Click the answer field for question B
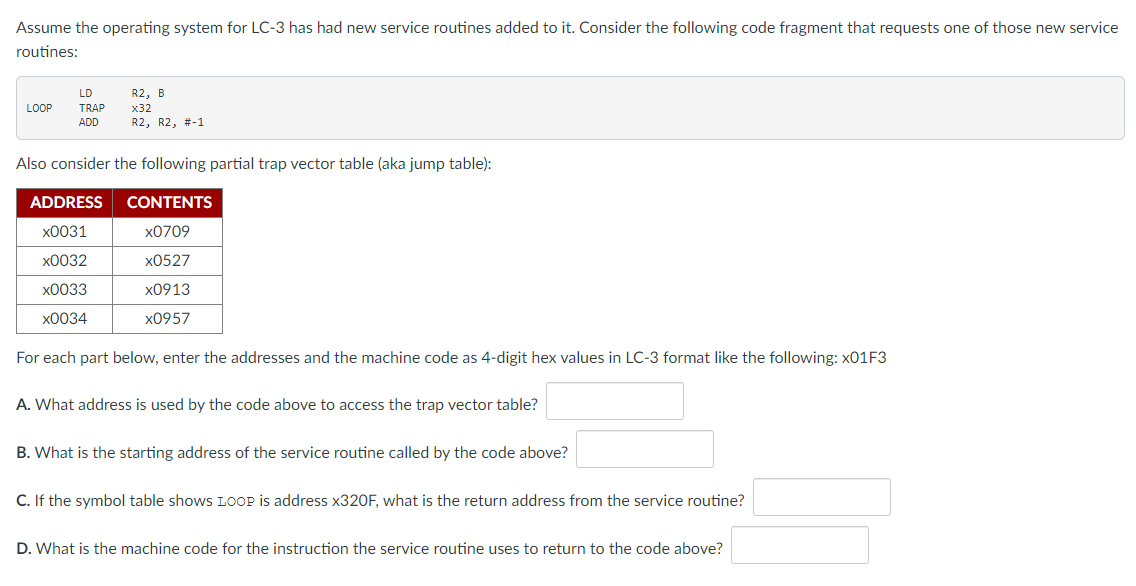This screenshot has width=1136, height=586. tap(644, 448)
